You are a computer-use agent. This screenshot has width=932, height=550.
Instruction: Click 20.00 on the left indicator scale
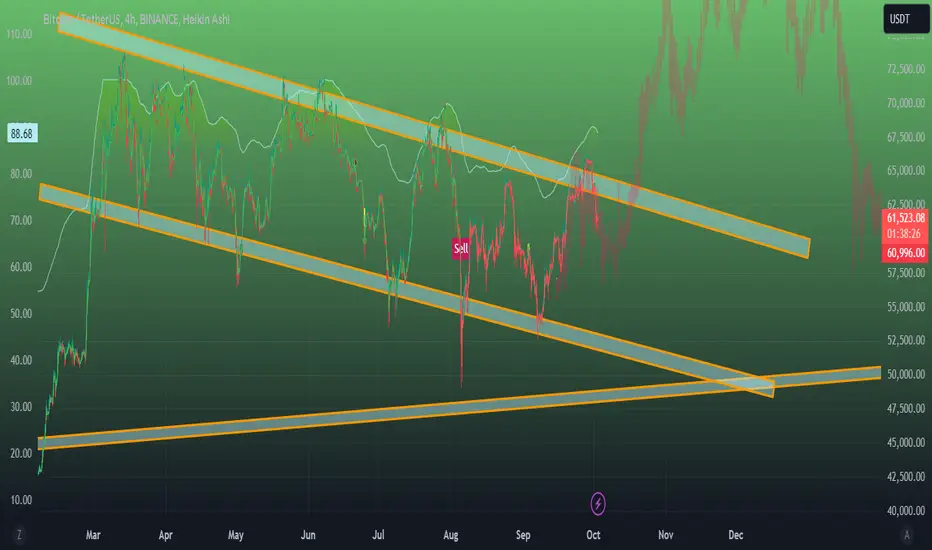click(21, 453)
